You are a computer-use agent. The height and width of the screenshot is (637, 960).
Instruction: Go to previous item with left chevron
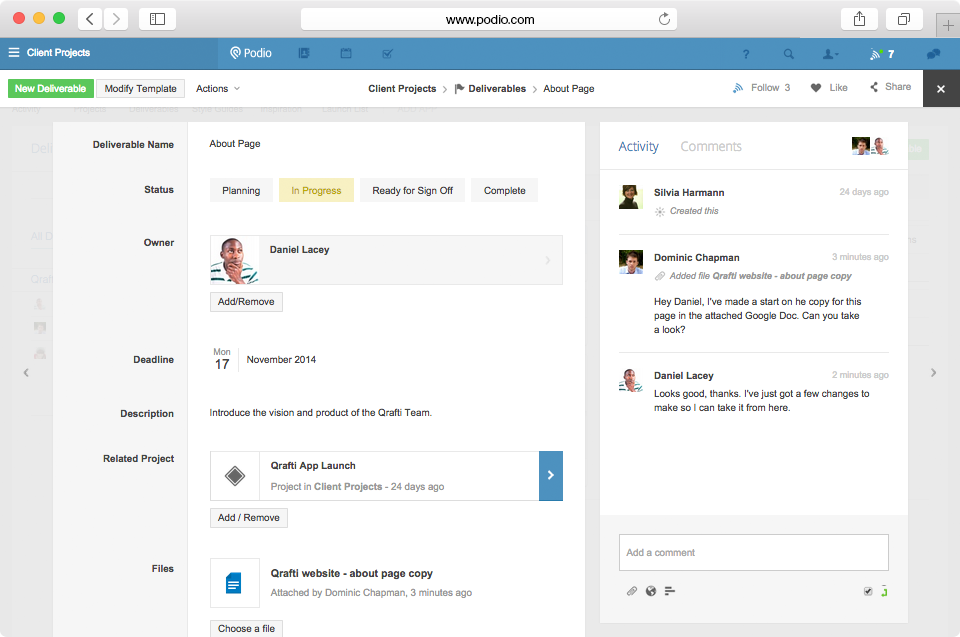(x=26, y=372)
